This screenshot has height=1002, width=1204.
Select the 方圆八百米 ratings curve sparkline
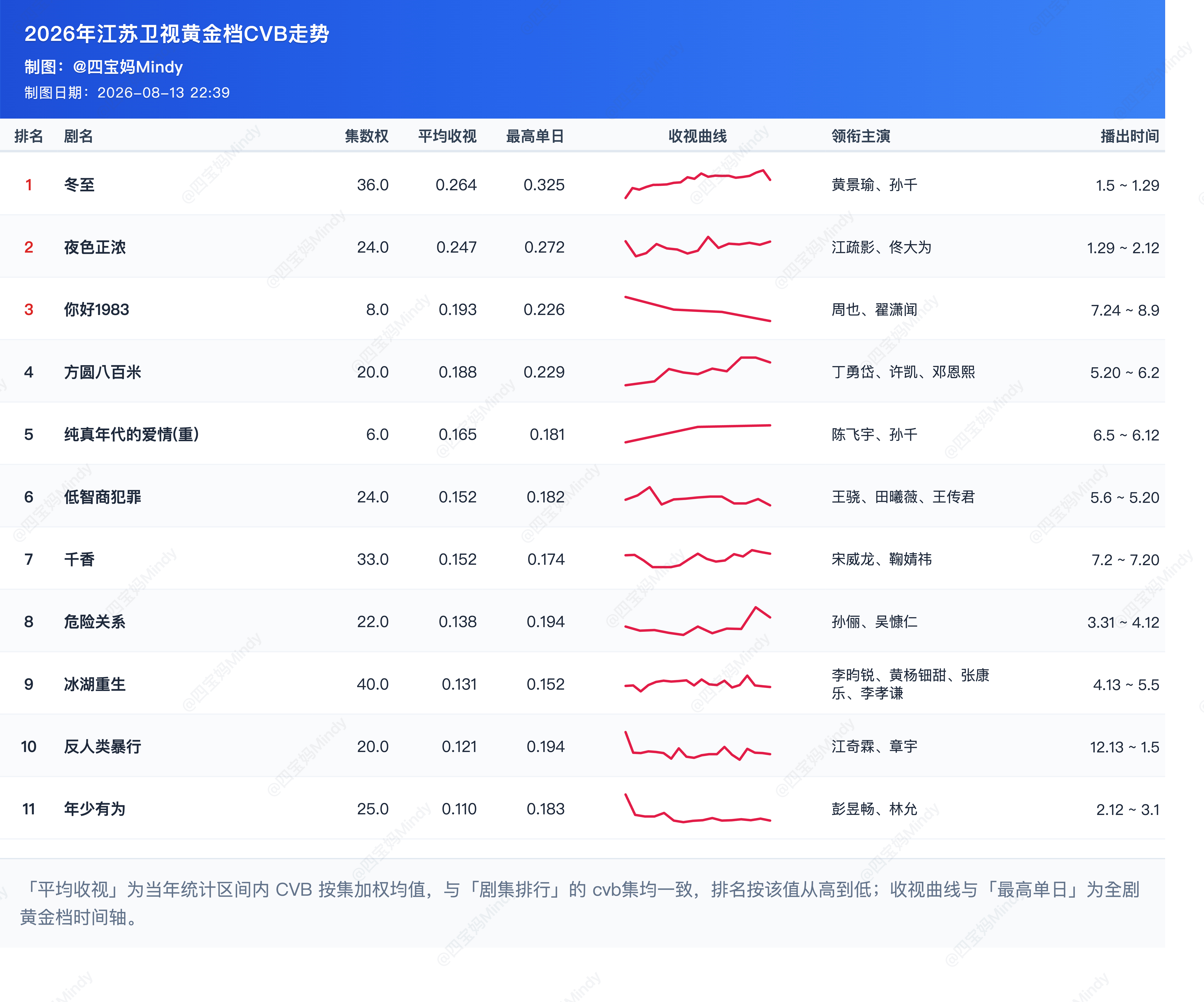[698, 371]
